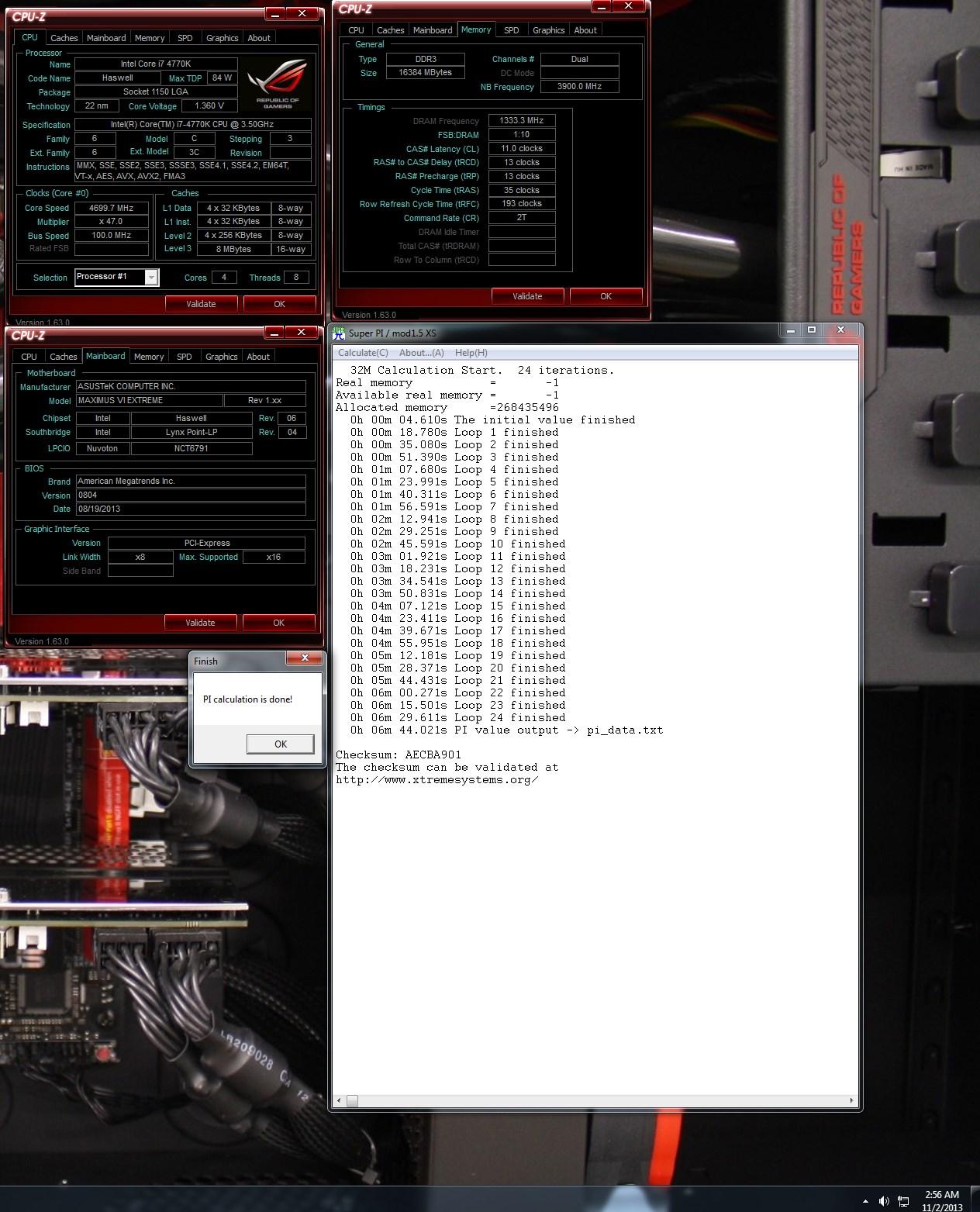
Task: Click the Core Voltage value 1.360 V
Action: [209, 106]
